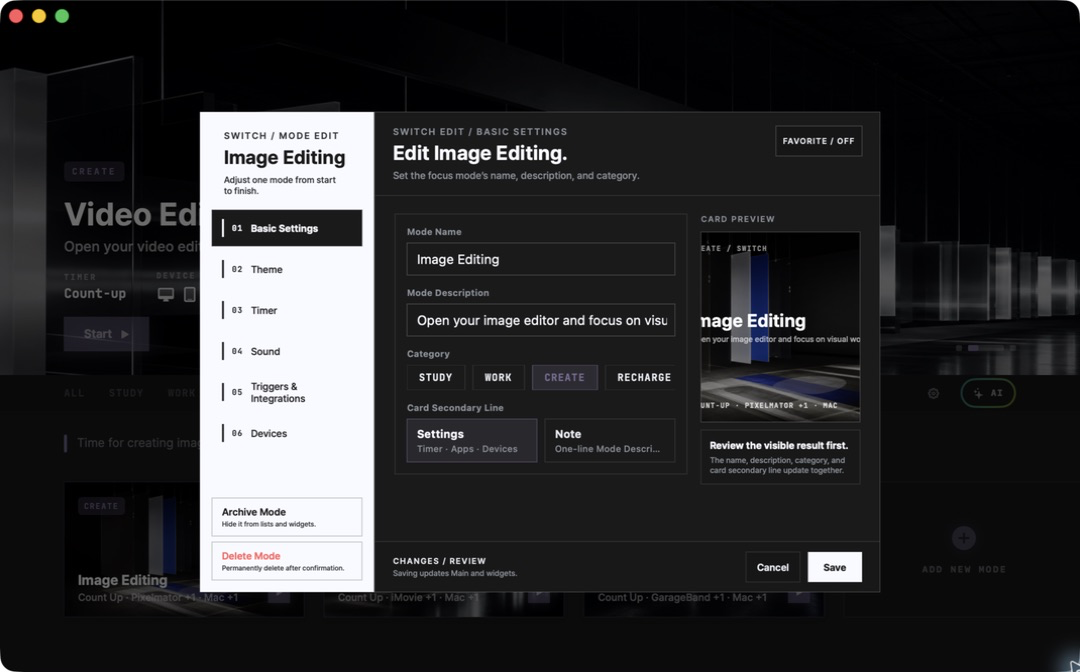
Task: Click the AI sparkle button in background
Action: pos(988,393)
